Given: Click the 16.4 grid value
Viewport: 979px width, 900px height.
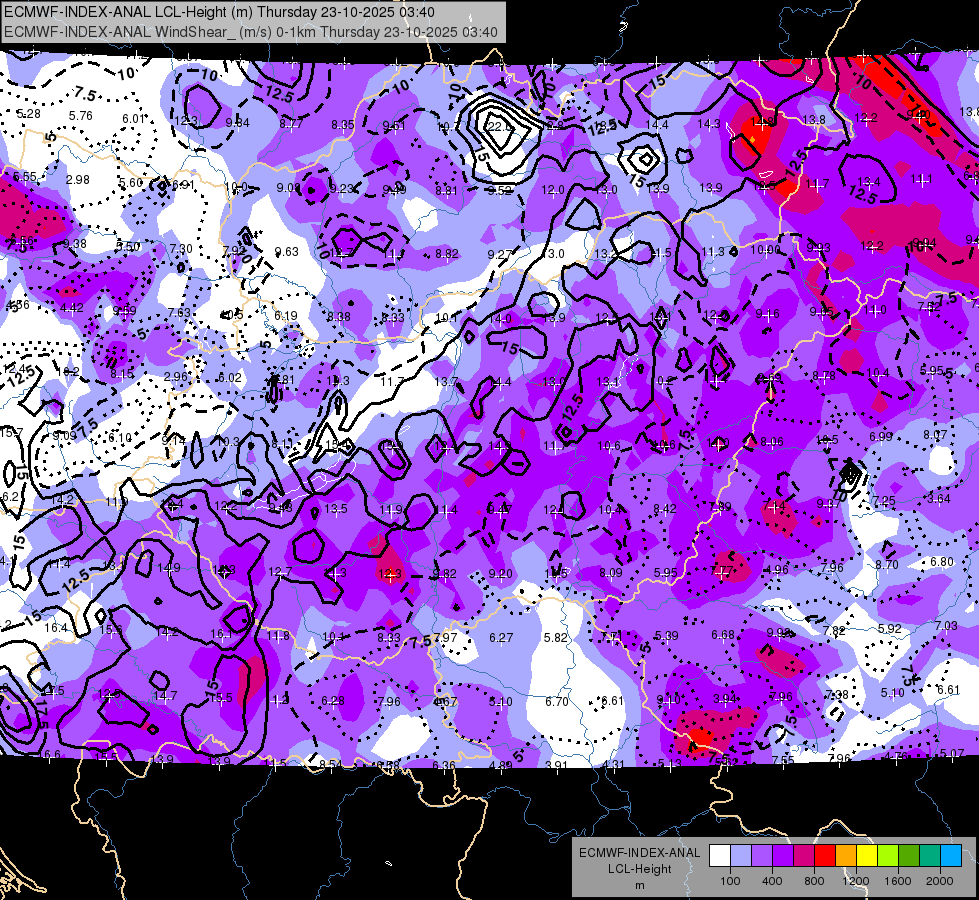Looking at the screenshot, I should [56, 628].
